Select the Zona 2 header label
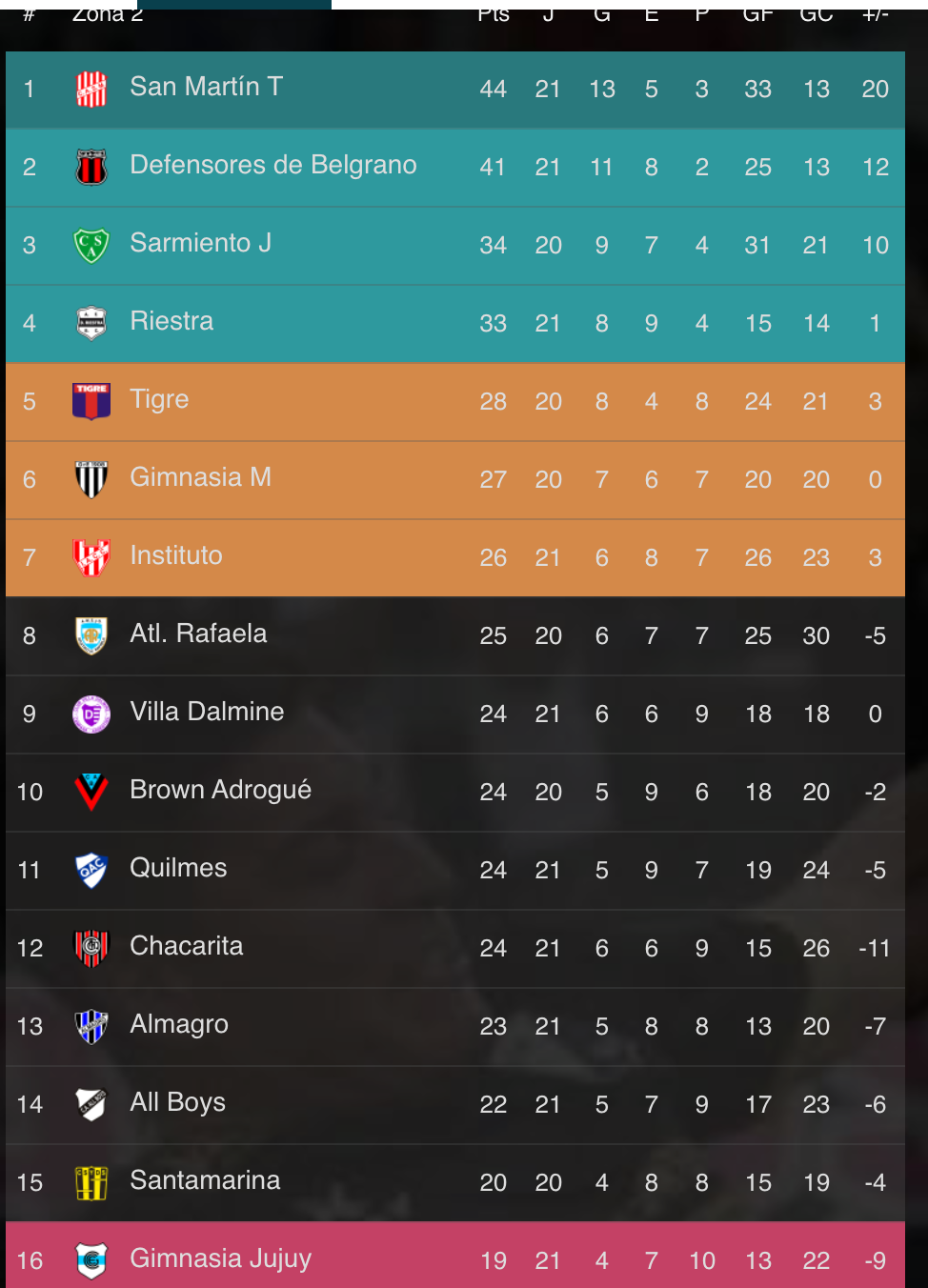The height and width of the screenshot is (1288, 928). coord(108,15)
